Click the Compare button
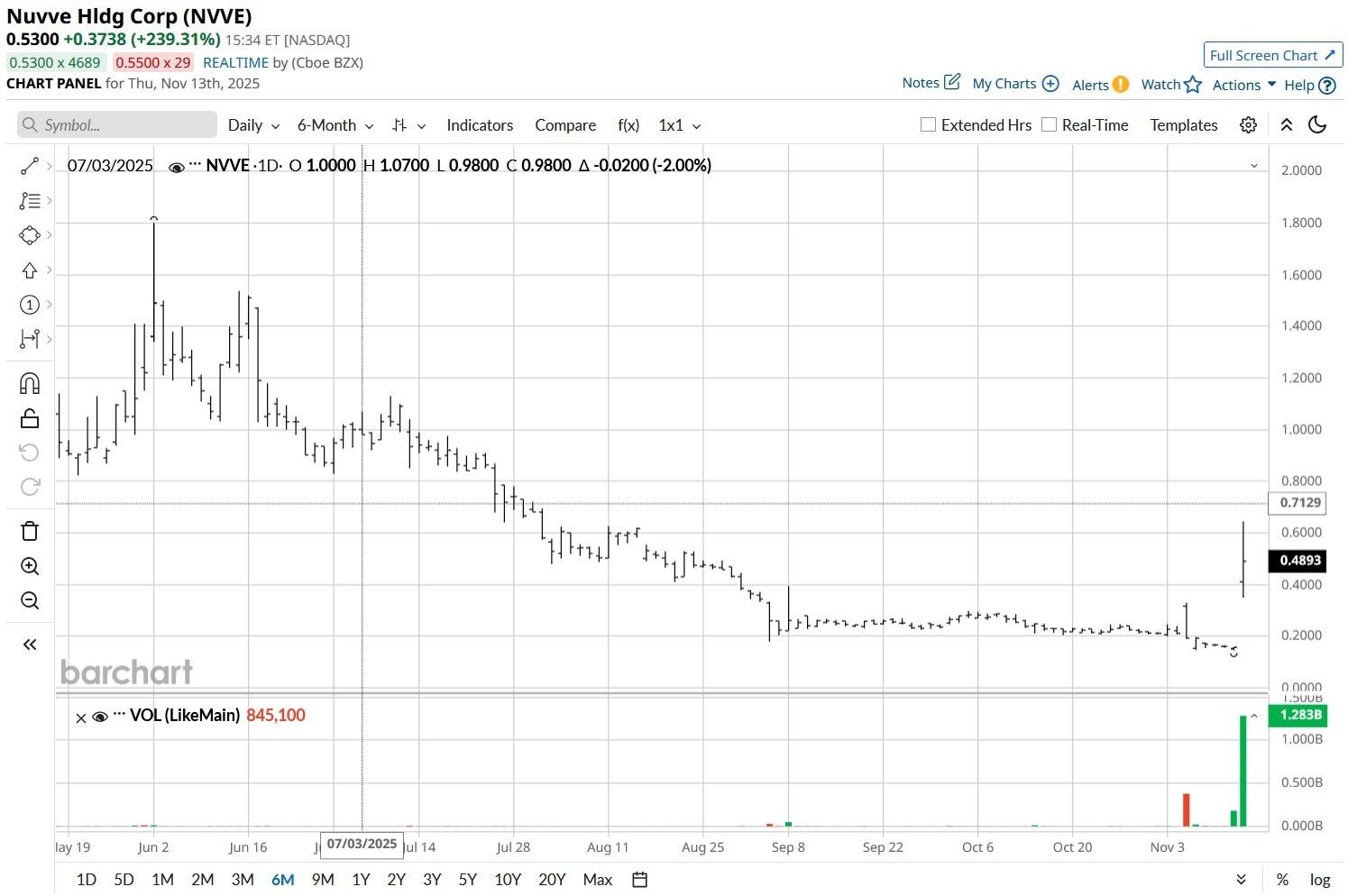Screen dimensions: 1348x896 [x=565, y=125]
